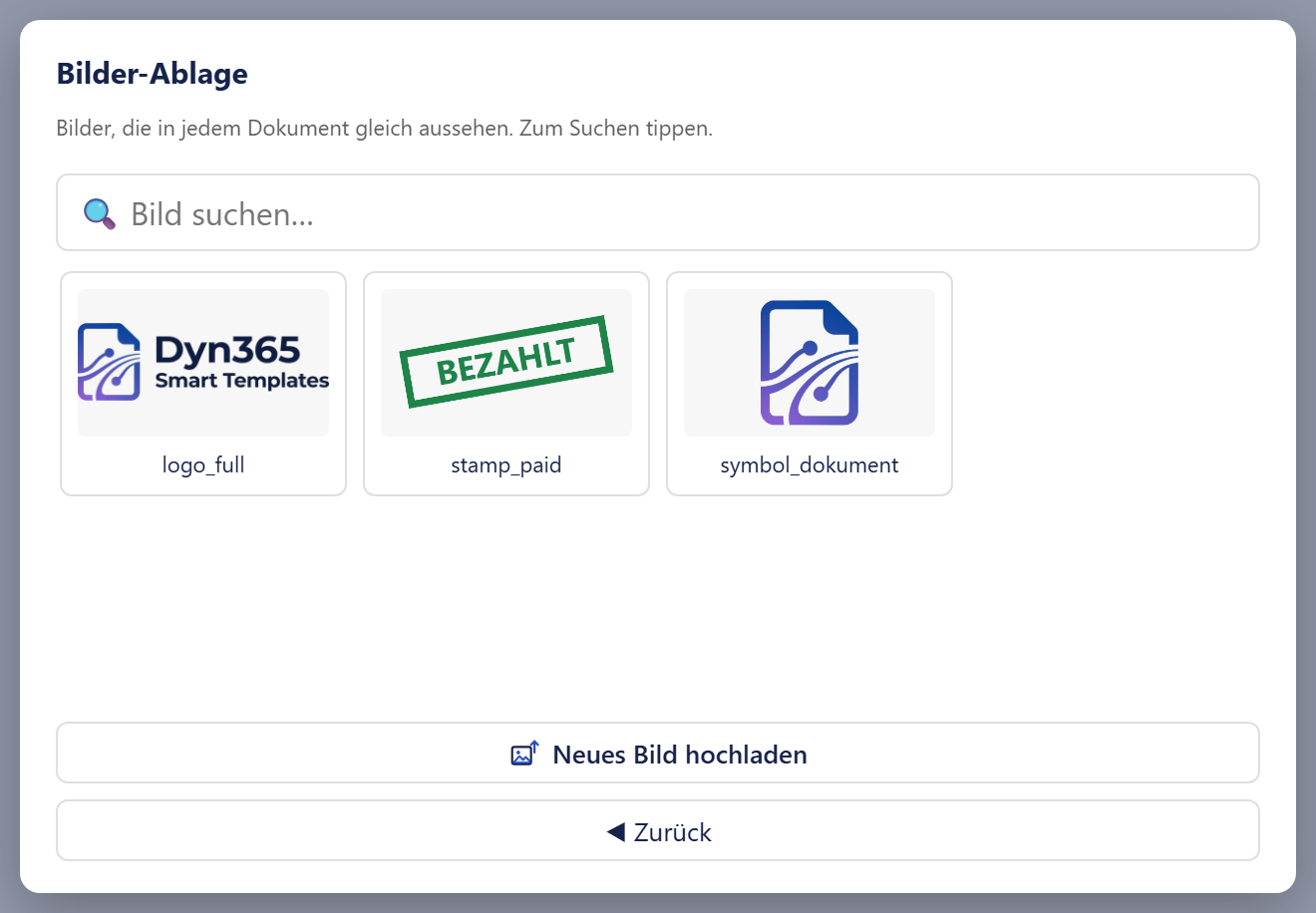Screen dimensions: 1316x913
Task: Click the upload image icon
Action: (525, 754)
